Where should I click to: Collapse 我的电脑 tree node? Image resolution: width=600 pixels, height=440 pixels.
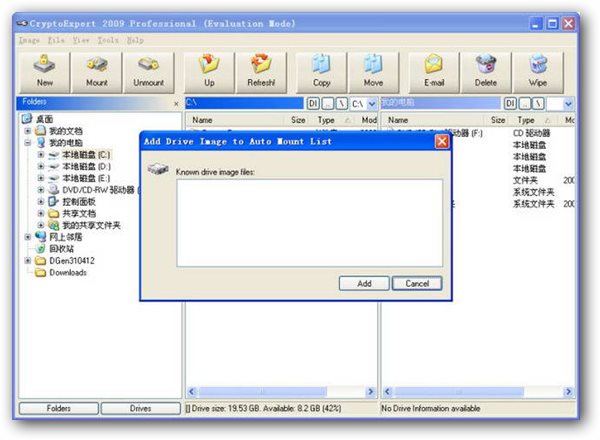[28, 143]
